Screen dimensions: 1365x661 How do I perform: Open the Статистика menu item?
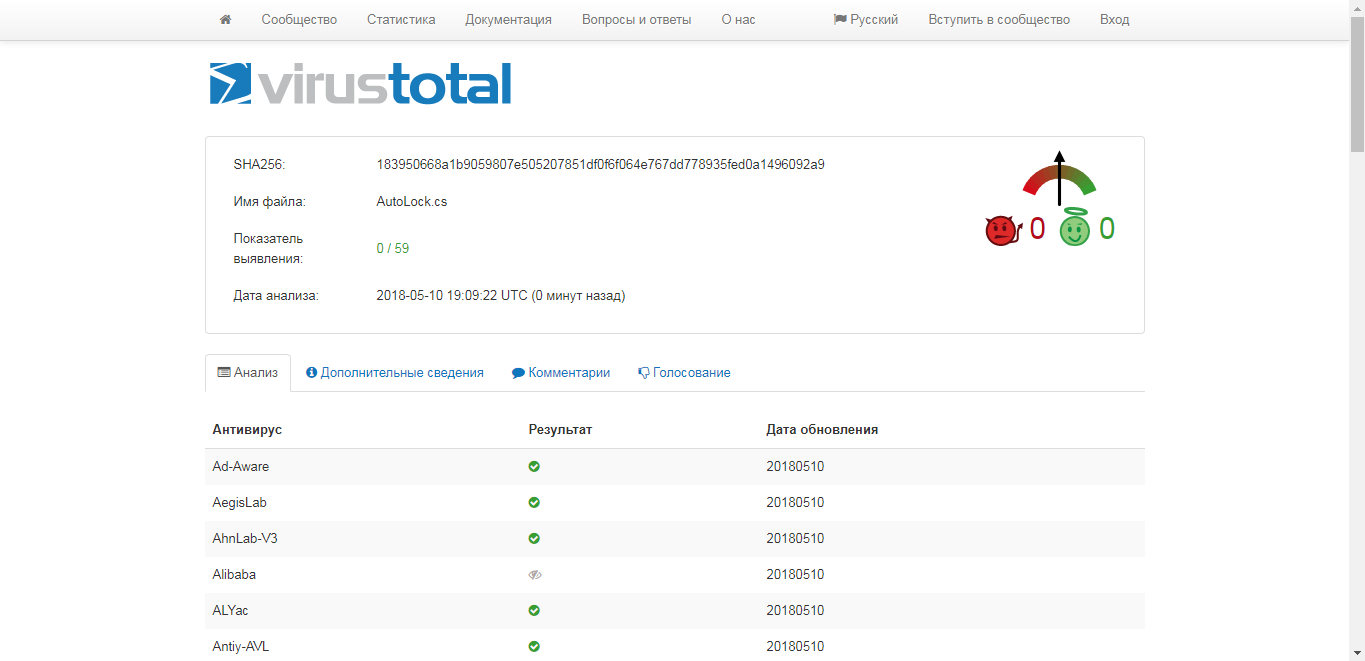point(401,20)
